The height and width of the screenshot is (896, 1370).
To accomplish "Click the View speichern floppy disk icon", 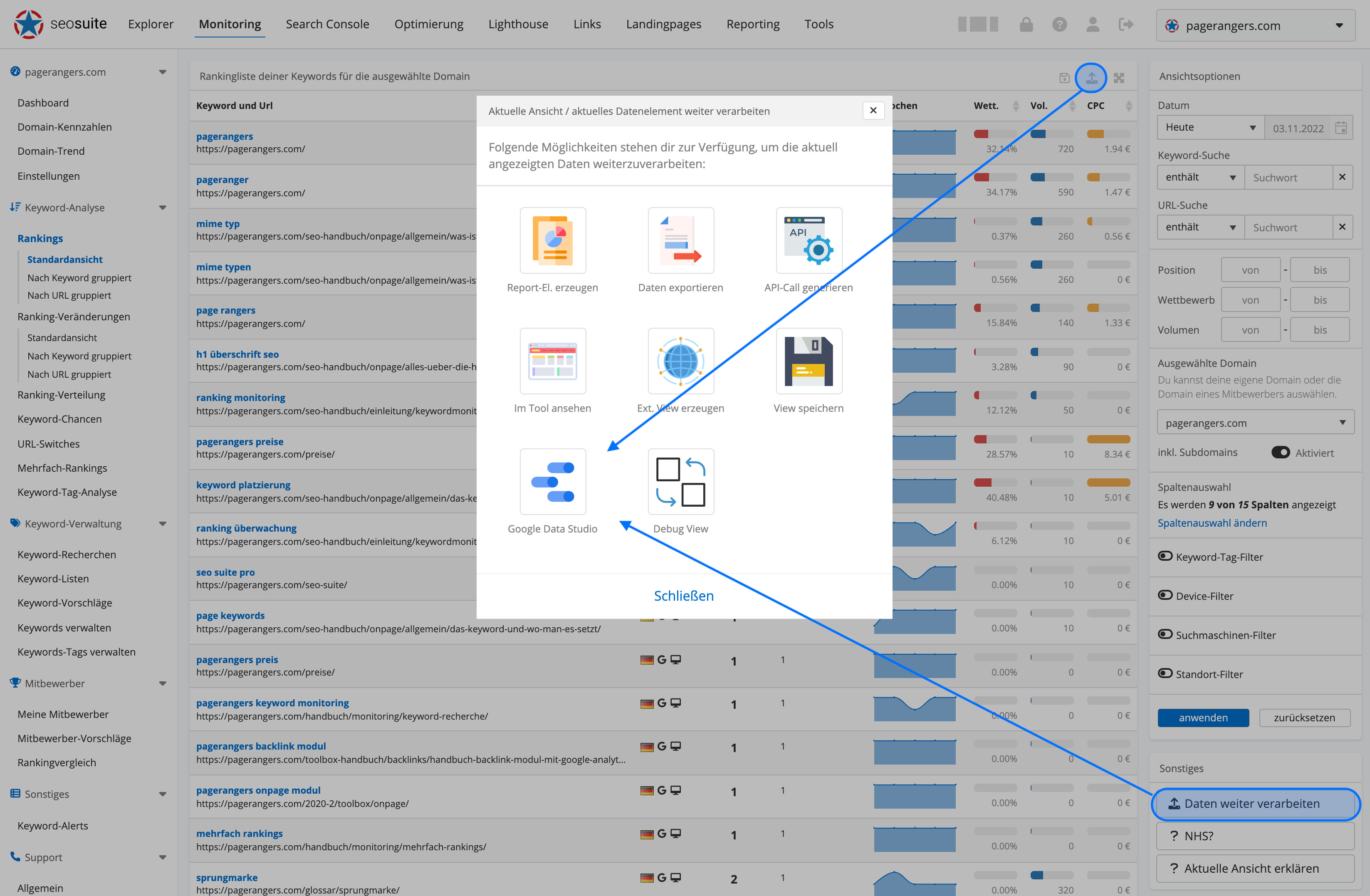I will (809, 361).
